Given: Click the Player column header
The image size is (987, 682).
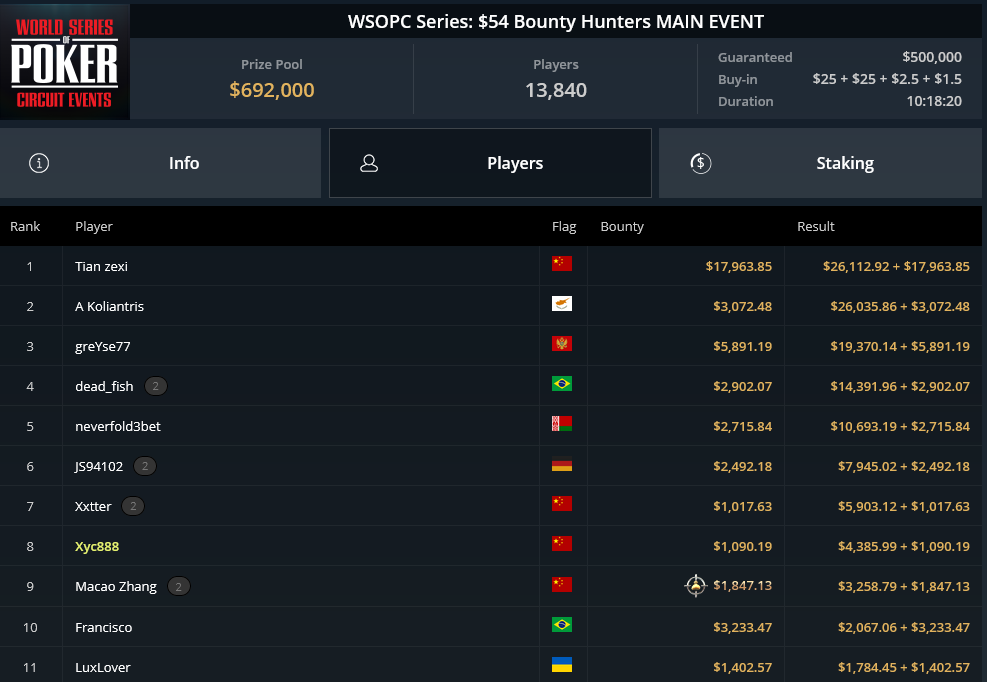Looking at the screenshot, I should click(94, 227).
